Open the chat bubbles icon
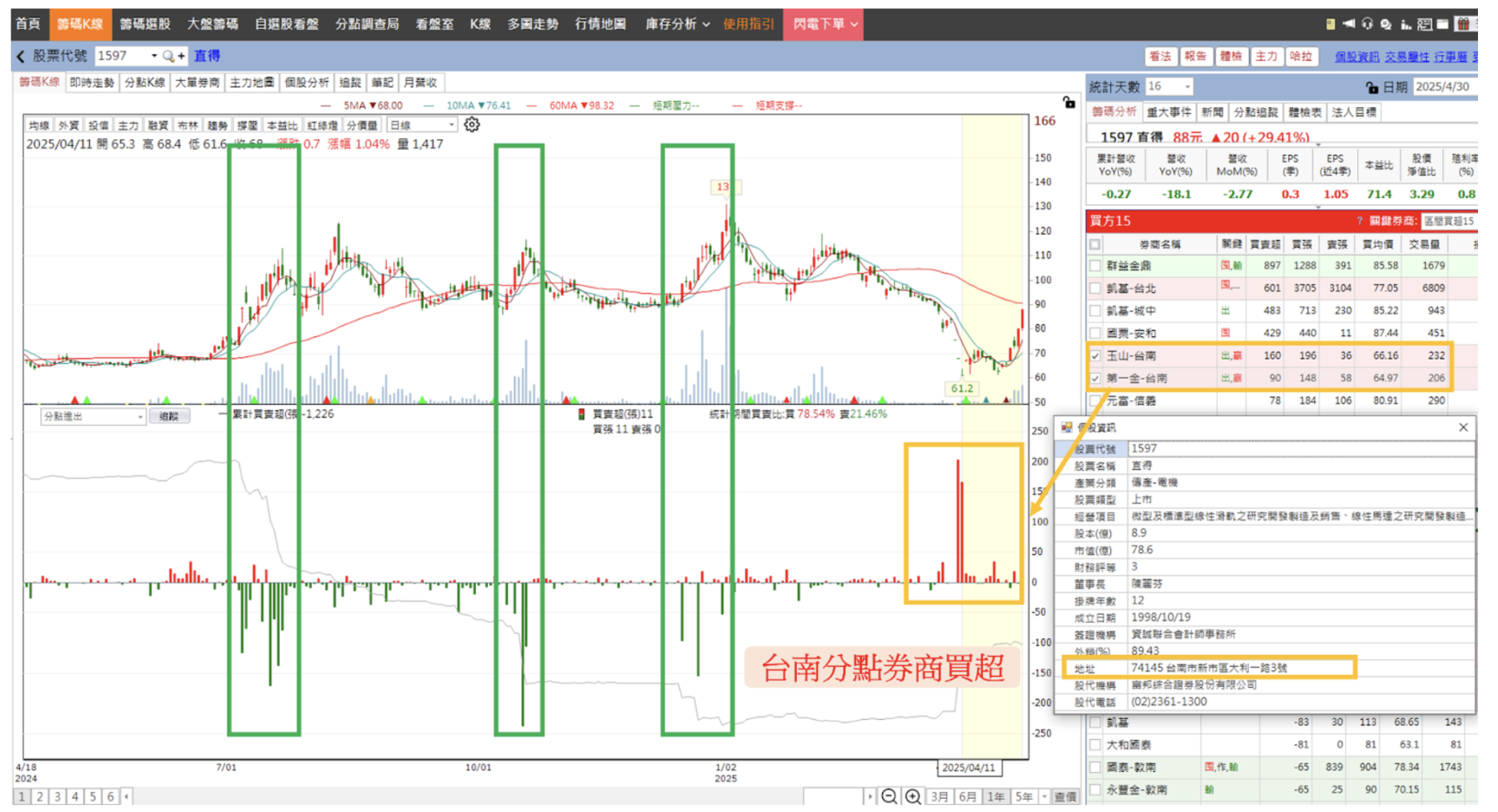The height and width of the screenshot is (812, 1498). click(1387, 24)
